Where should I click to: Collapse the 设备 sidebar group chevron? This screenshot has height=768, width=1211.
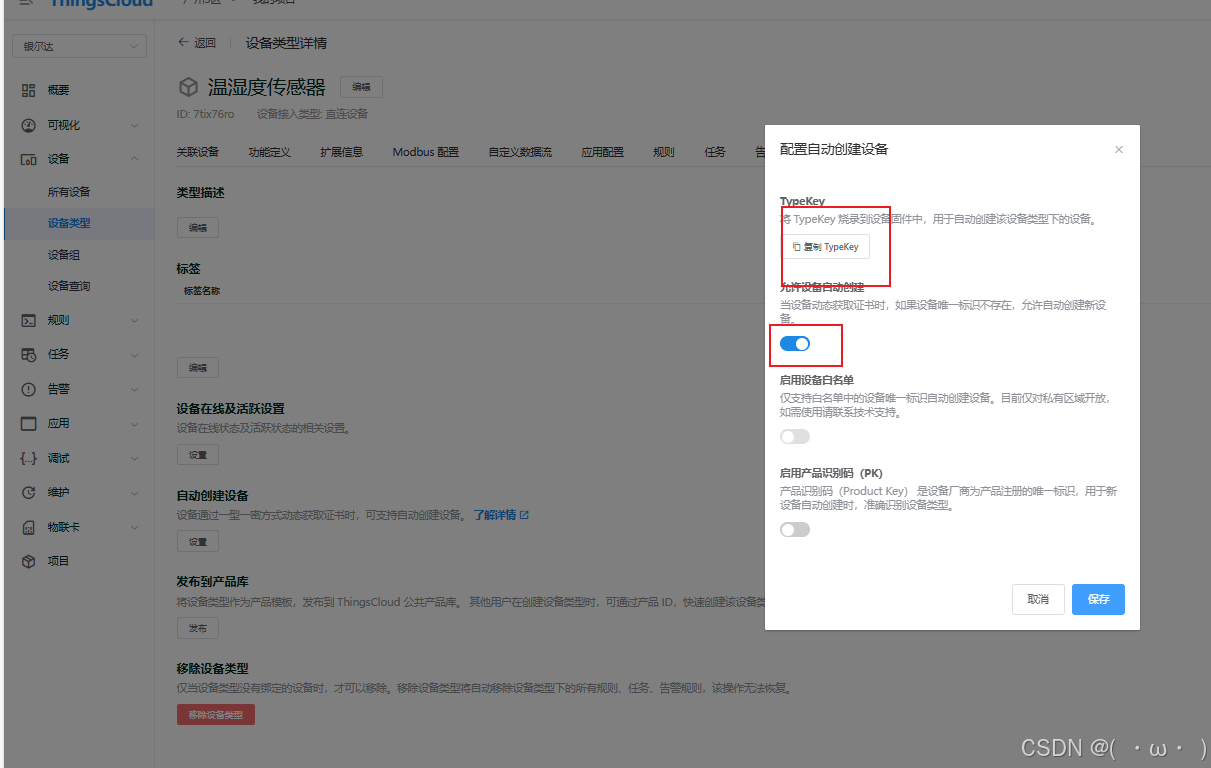point(134,159)
